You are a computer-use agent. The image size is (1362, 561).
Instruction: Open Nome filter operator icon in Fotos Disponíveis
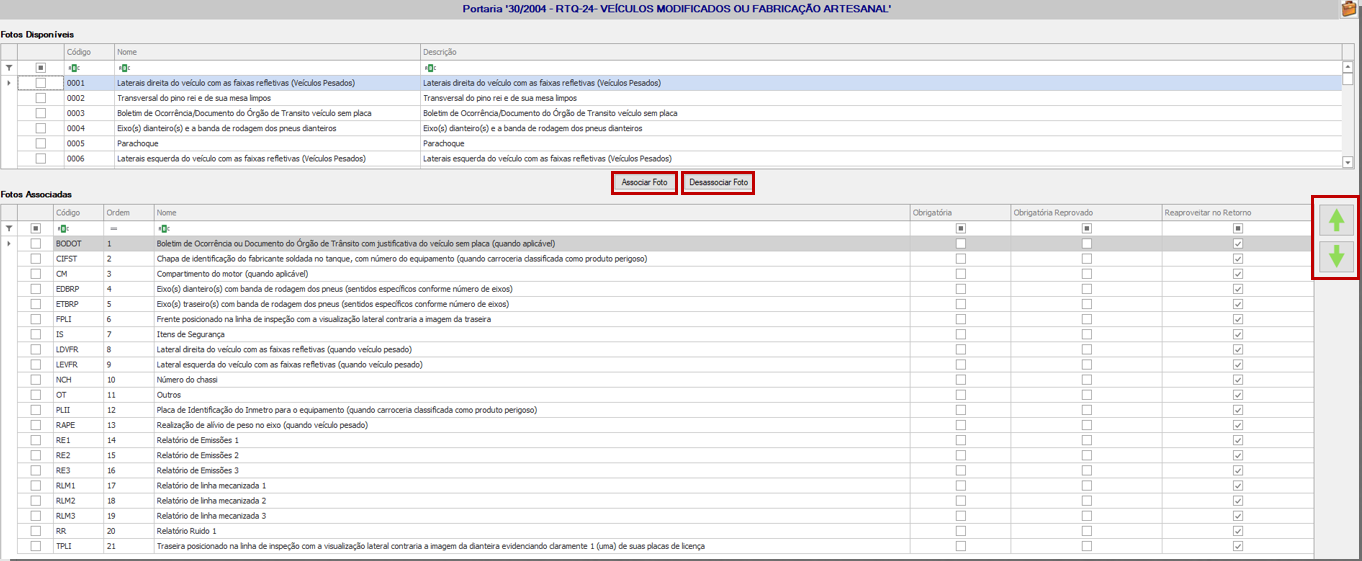pyautogui.click(x=123, y=68)
